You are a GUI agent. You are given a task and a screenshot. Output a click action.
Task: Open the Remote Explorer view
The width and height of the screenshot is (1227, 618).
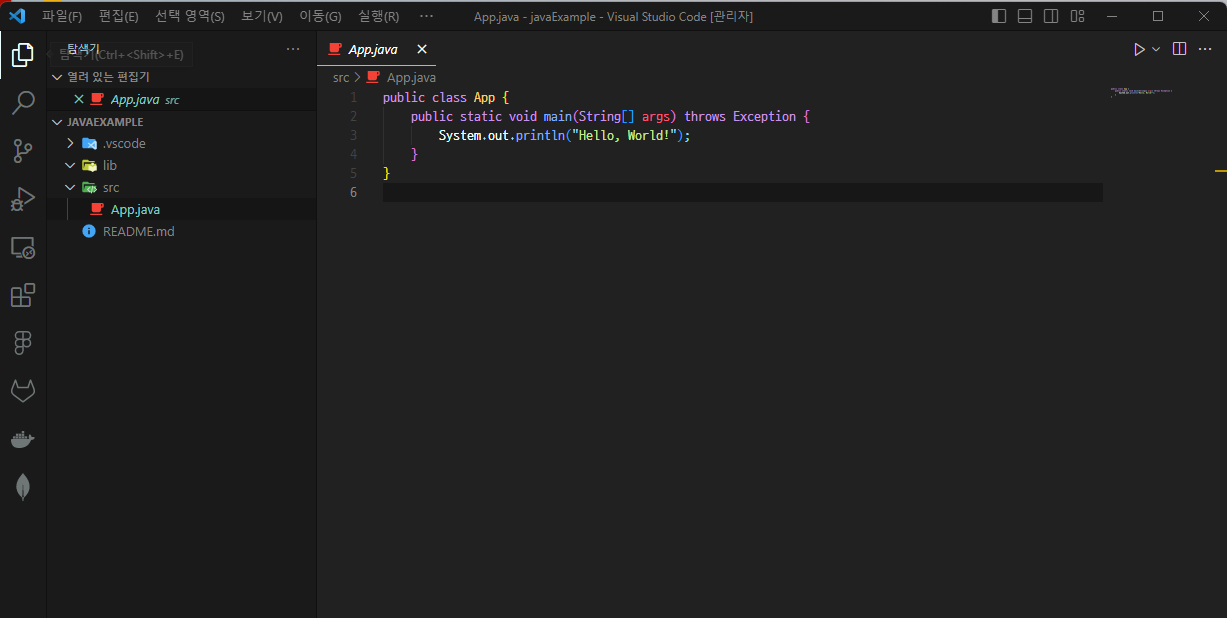coord(22,247)
